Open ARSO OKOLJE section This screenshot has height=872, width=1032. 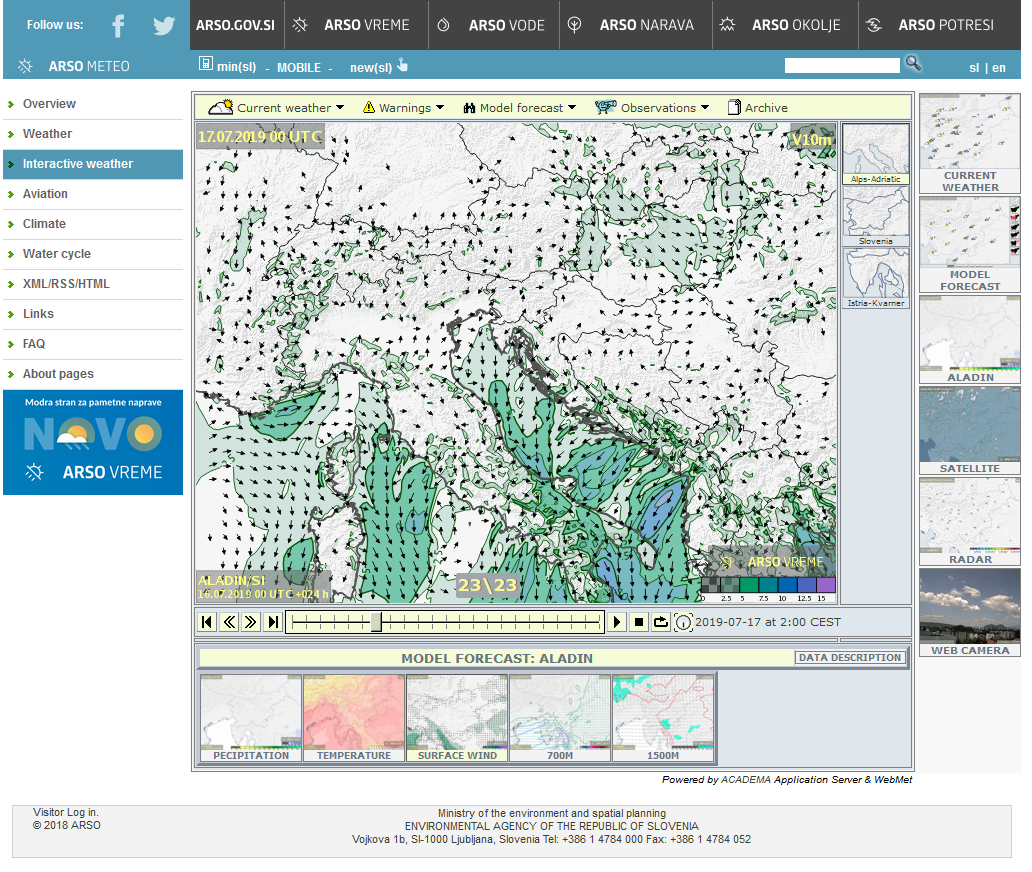(x=785, y=25)
